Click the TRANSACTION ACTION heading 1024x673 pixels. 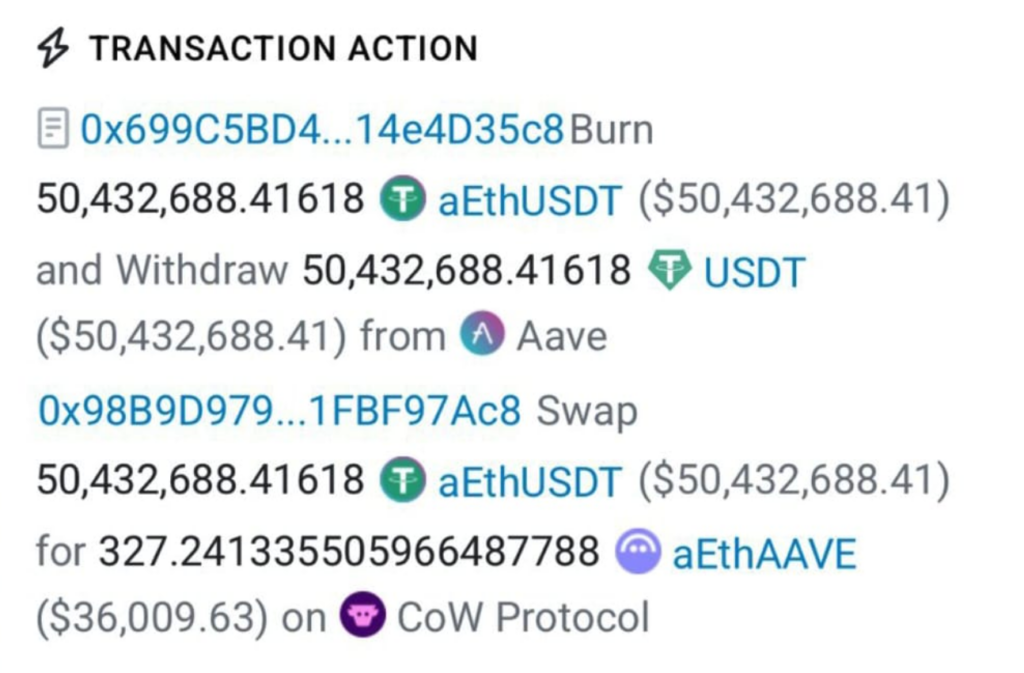click(283, 49)
